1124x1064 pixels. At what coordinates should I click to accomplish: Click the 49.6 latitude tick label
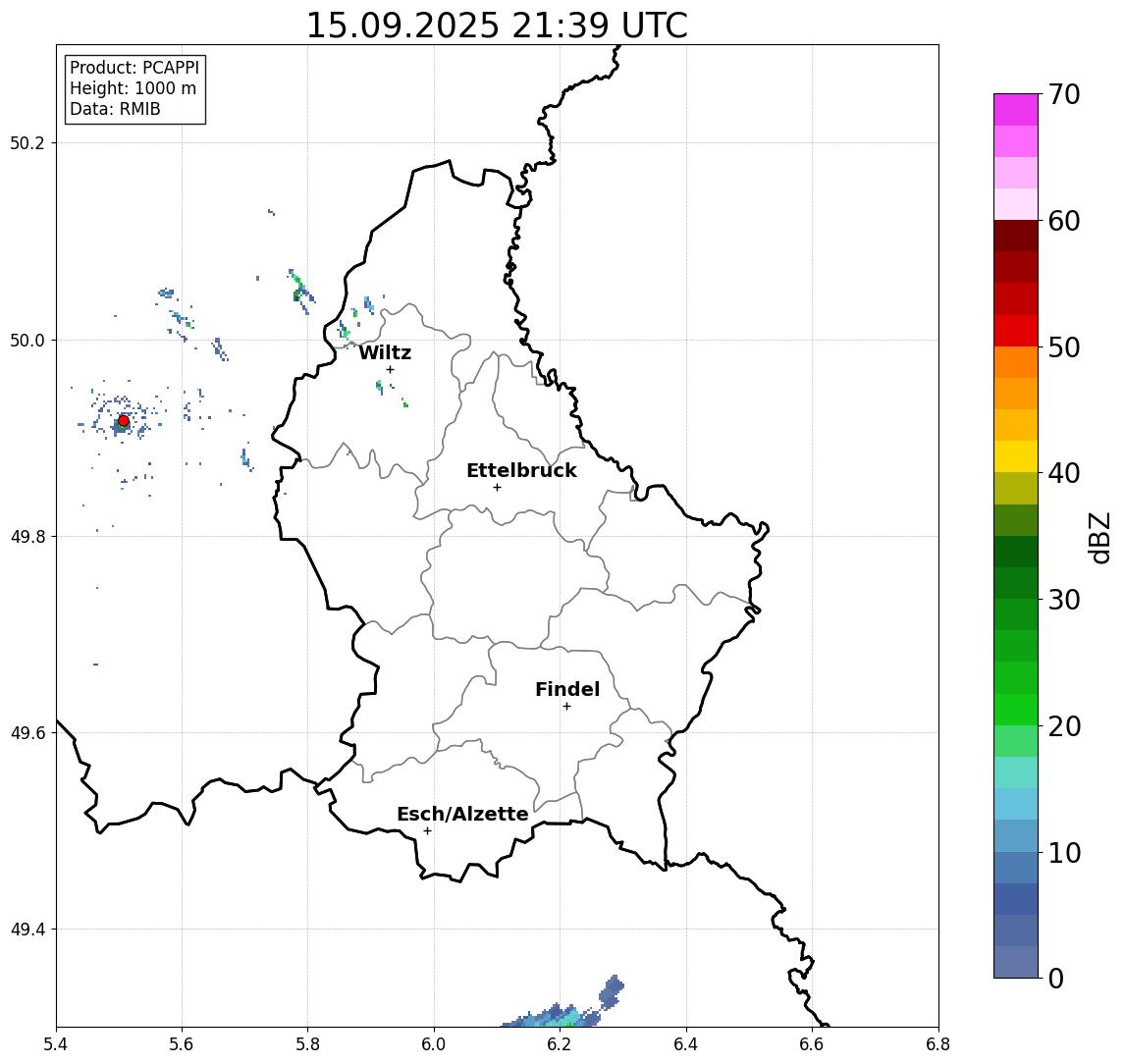click(x=27, y=733)
